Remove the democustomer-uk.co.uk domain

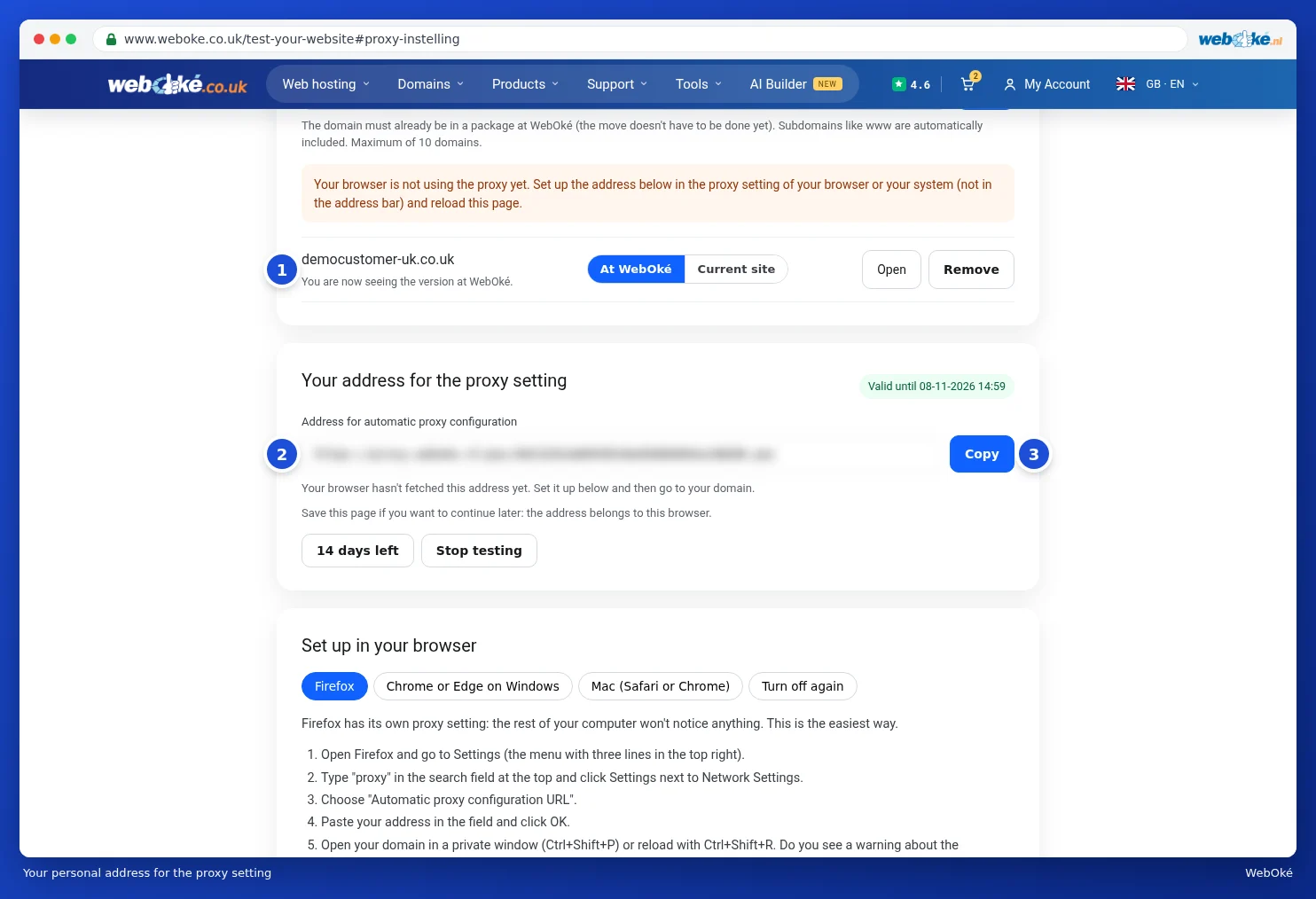click(x=971, y=270)
